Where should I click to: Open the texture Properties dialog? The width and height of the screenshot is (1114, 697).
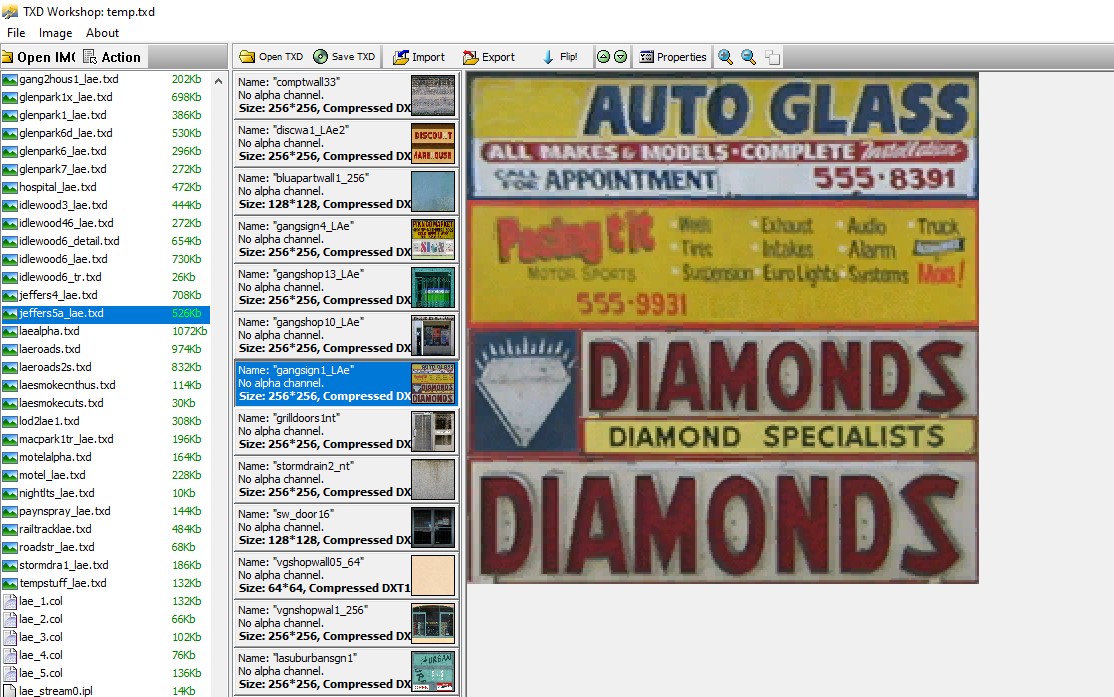(x=673, y=57)
